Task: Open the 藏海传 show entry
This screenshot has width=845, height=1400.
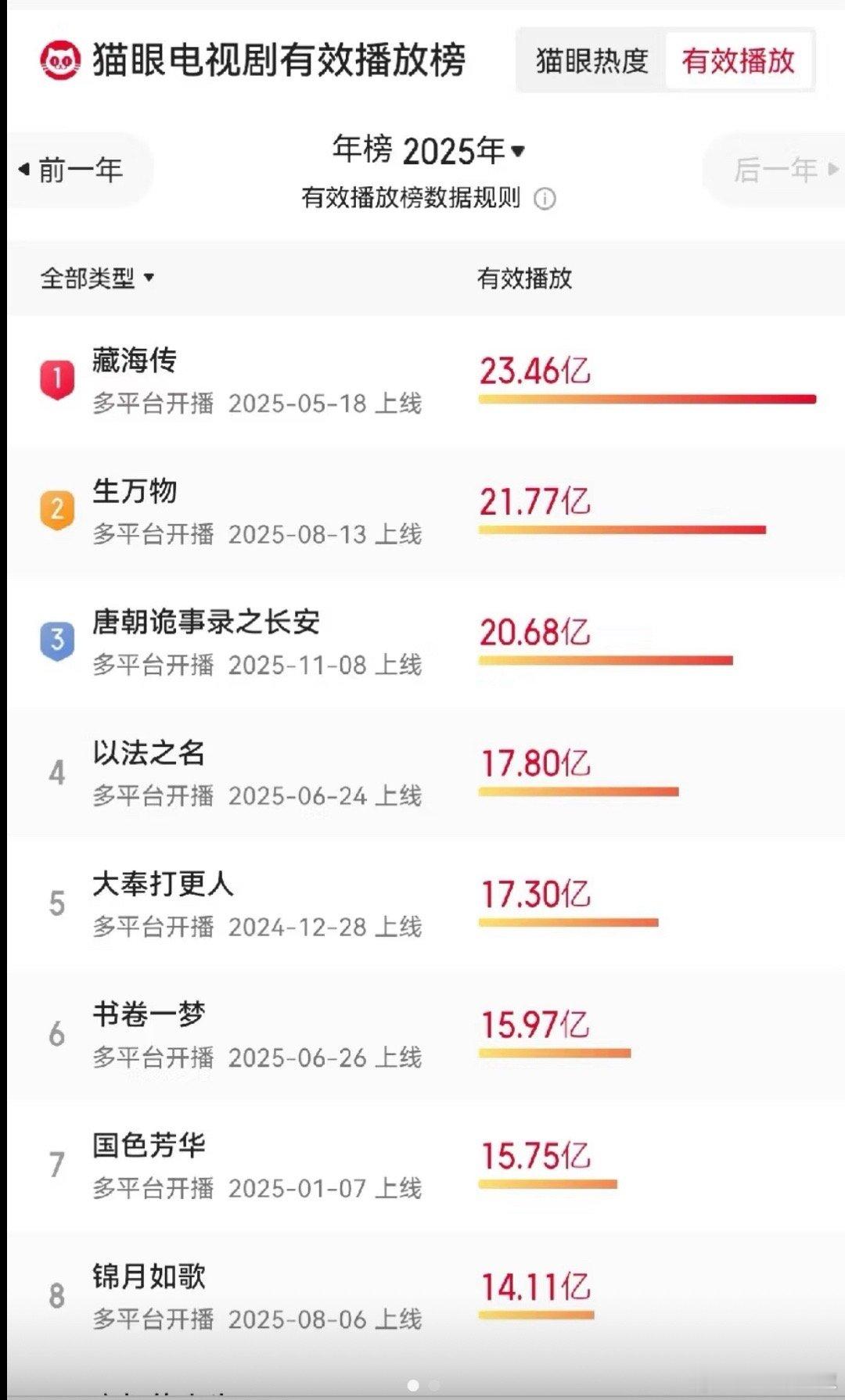Action: coord(426,381)
